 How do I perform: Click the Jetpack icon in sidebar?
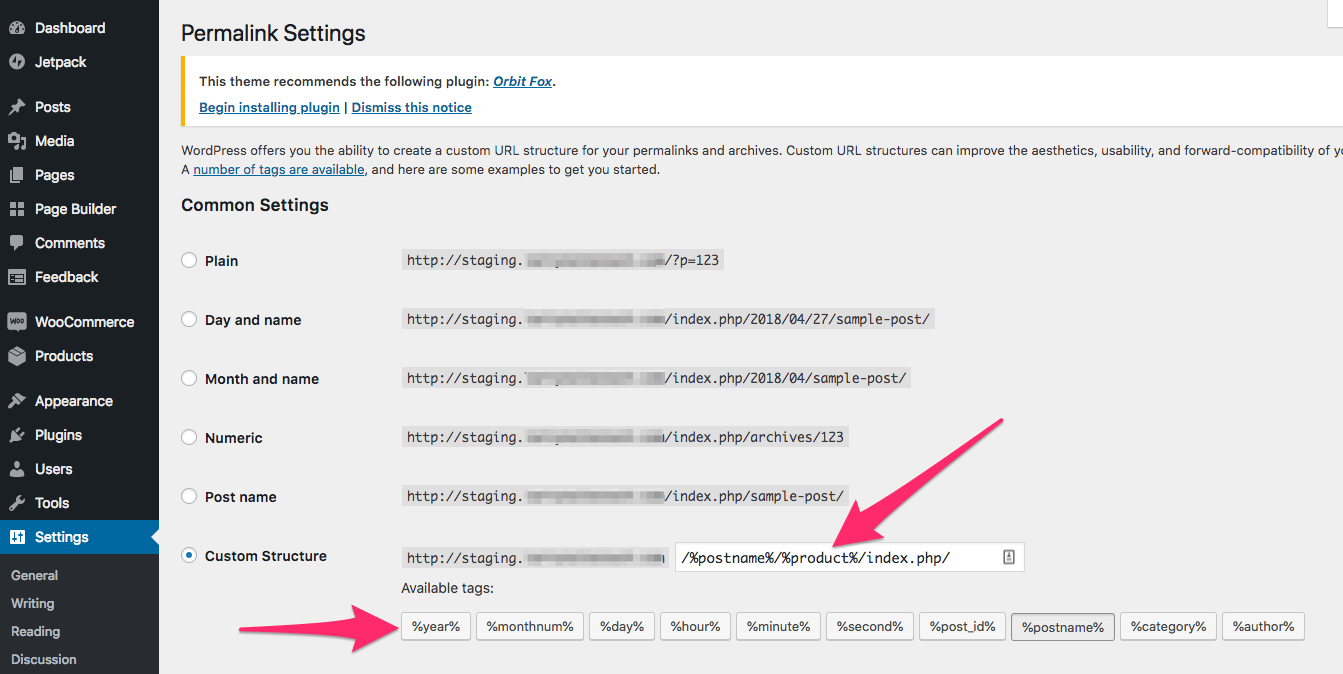(17, 62)
